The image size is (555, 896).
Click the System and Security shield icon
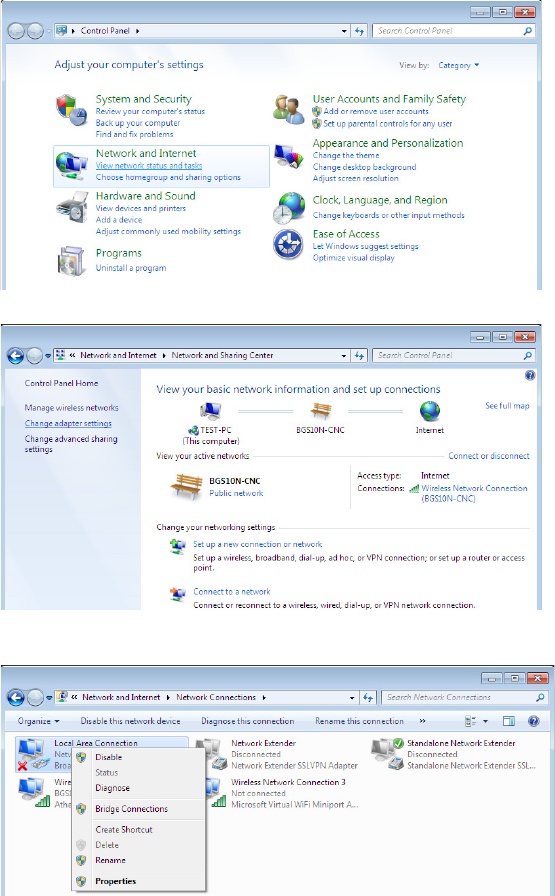(x=71, y=110)
